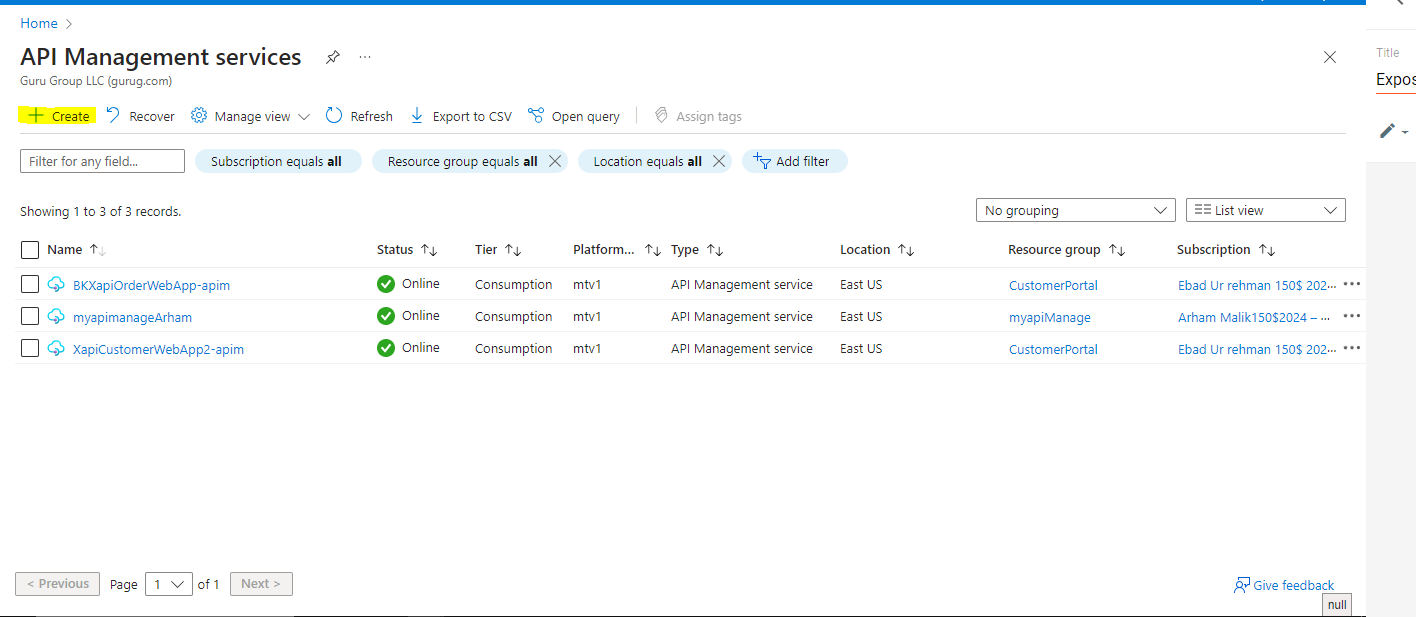Screen dimensions: 1416x617
Task: Check the XapiCustomerWebApp2-apim row checkbox
Action: (30, 348)
